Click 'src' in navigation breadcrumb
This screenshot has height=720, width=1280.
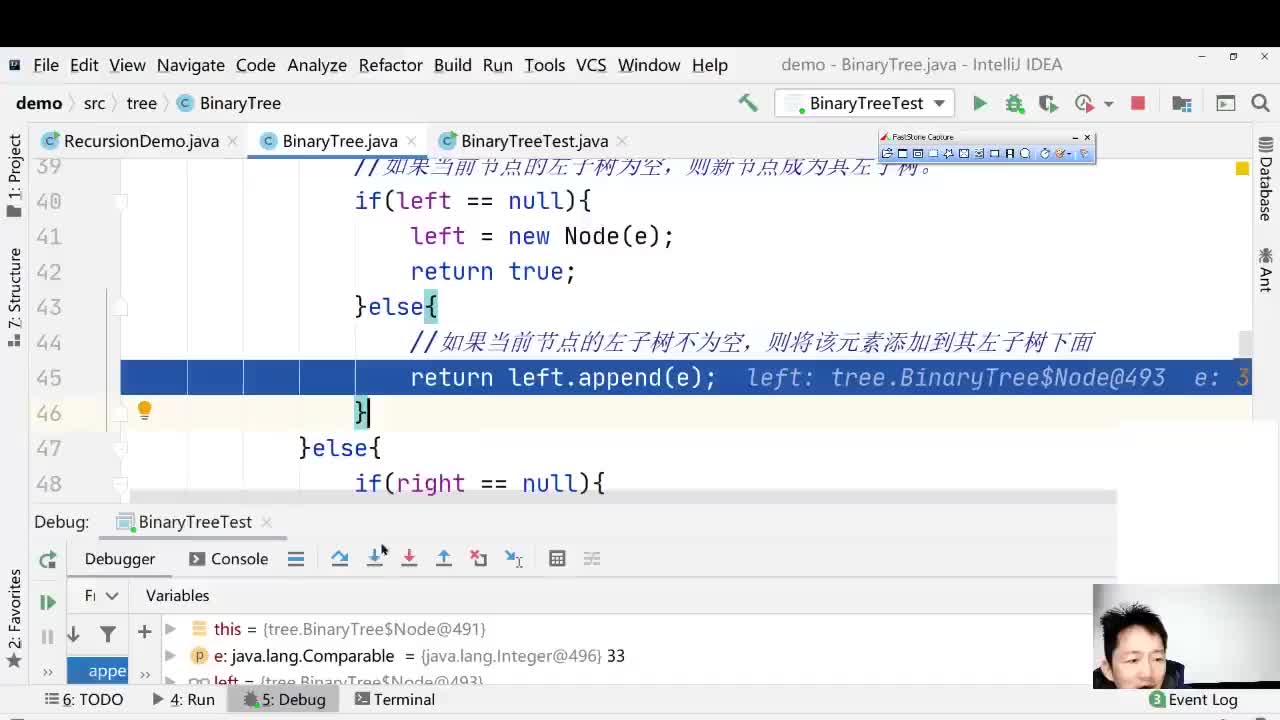click(94, 103)
